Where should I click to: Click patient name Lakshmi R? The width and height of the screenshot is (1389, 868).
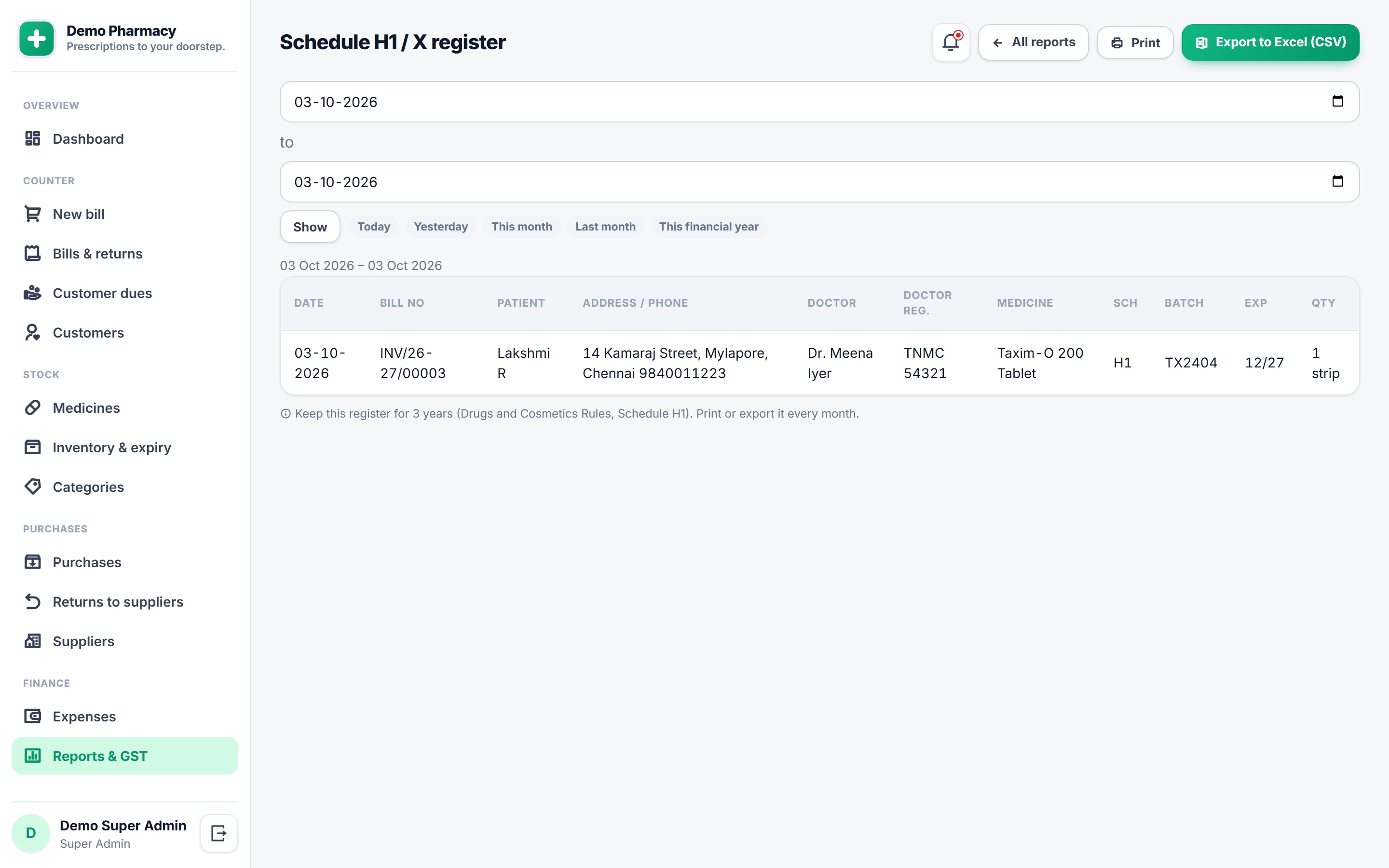pyautogui.click(x=523, y=363)
